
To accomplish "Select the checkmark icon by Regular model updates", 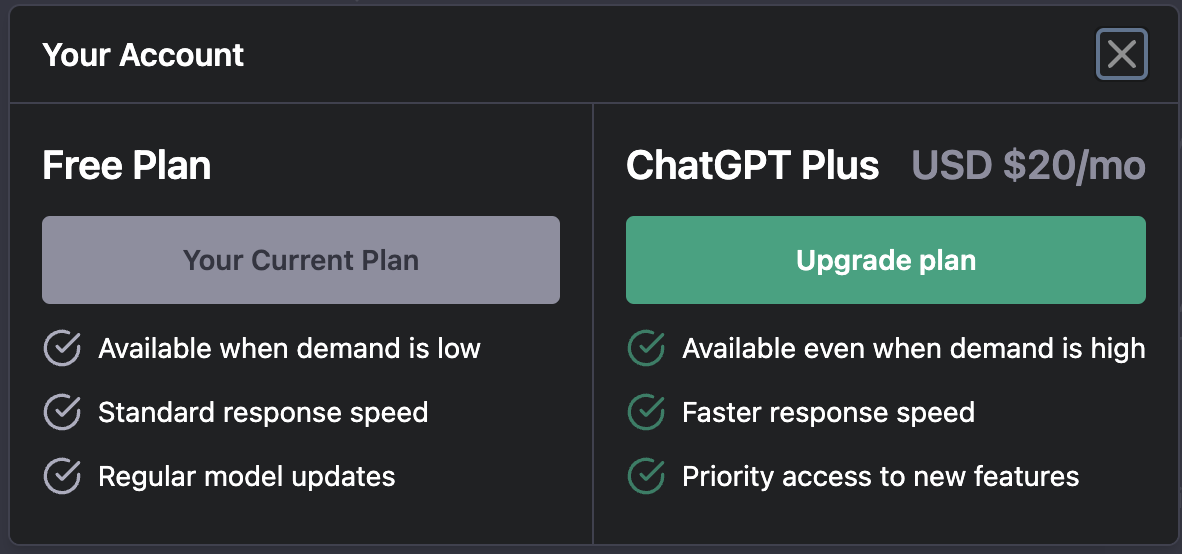I will 62,476.
